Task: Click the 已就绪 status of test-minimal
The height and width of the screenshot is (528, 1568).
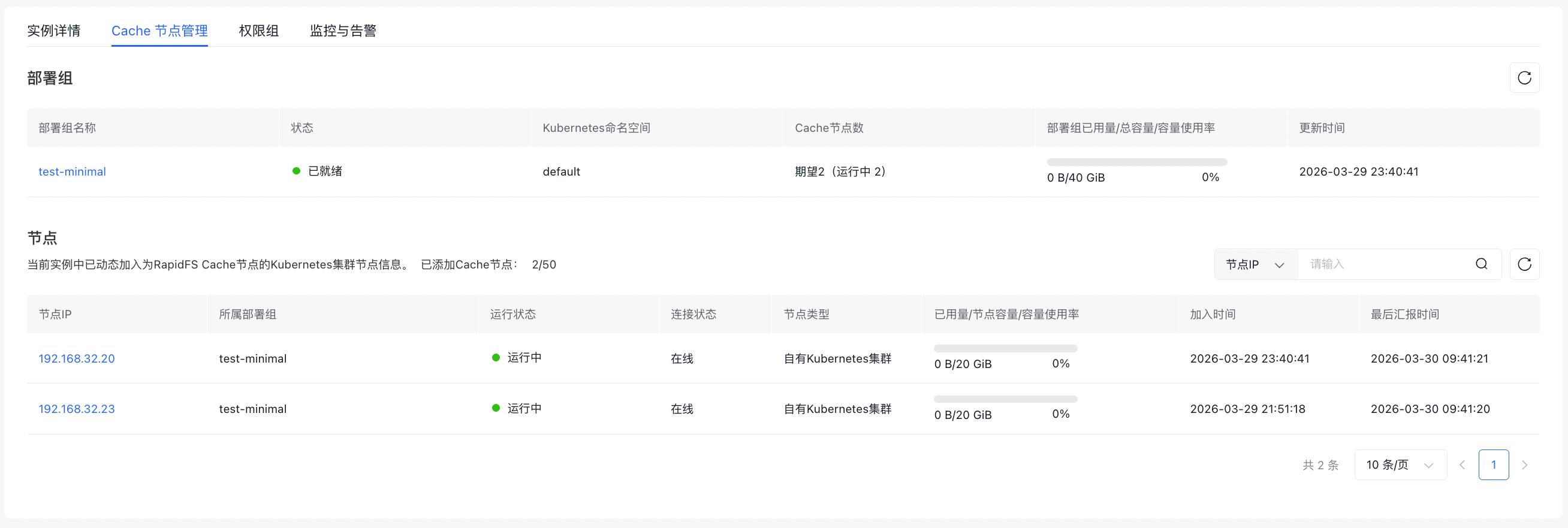Action: 317,171
